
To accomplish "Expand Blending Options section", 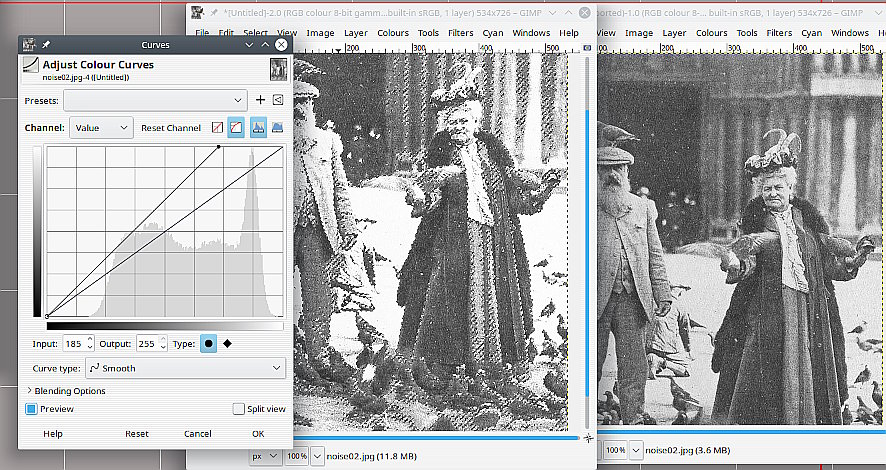I will [x=66, y=391].
